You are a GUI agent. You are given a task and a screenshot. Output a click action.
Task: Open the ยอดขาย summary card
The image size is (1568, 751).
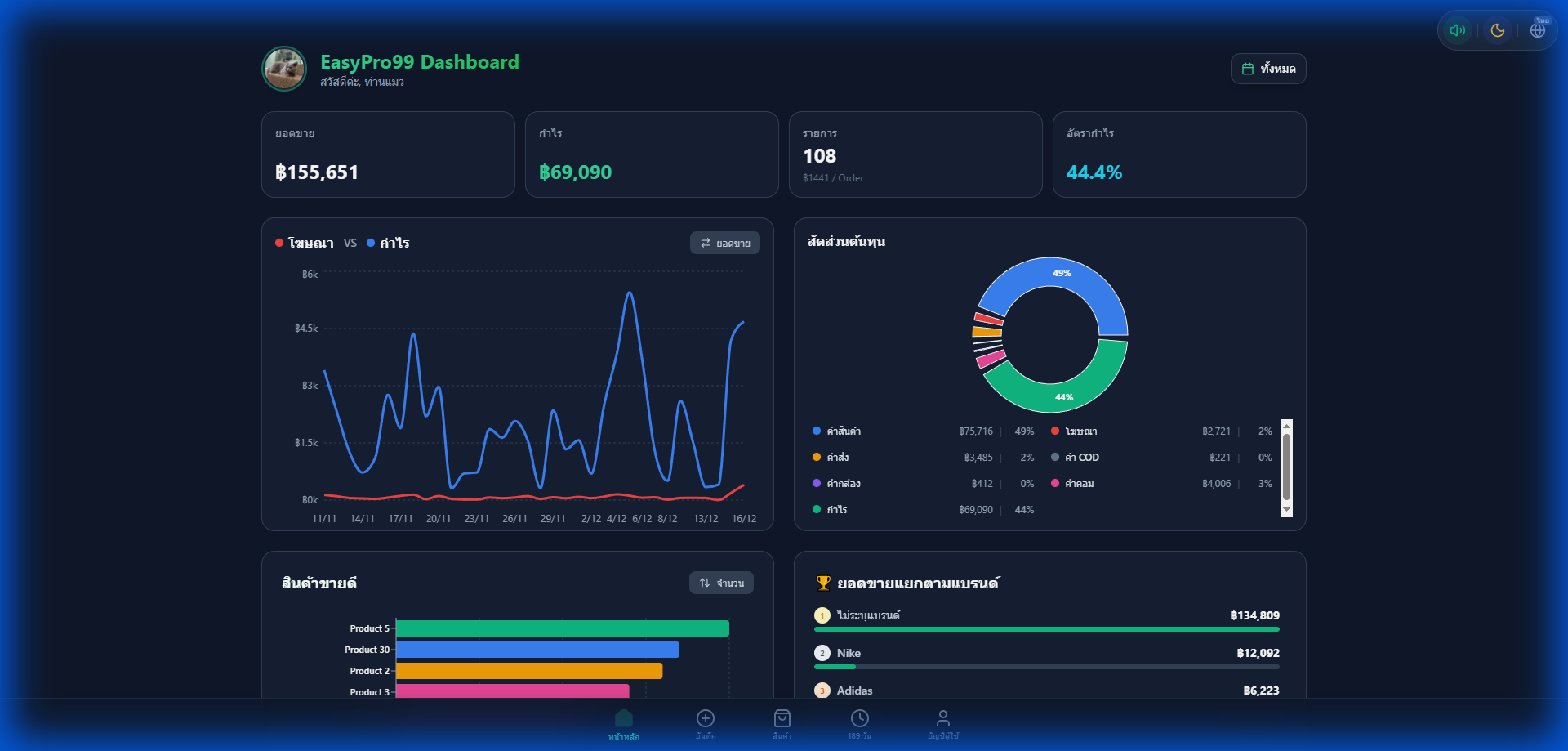(x=388, y=154)
